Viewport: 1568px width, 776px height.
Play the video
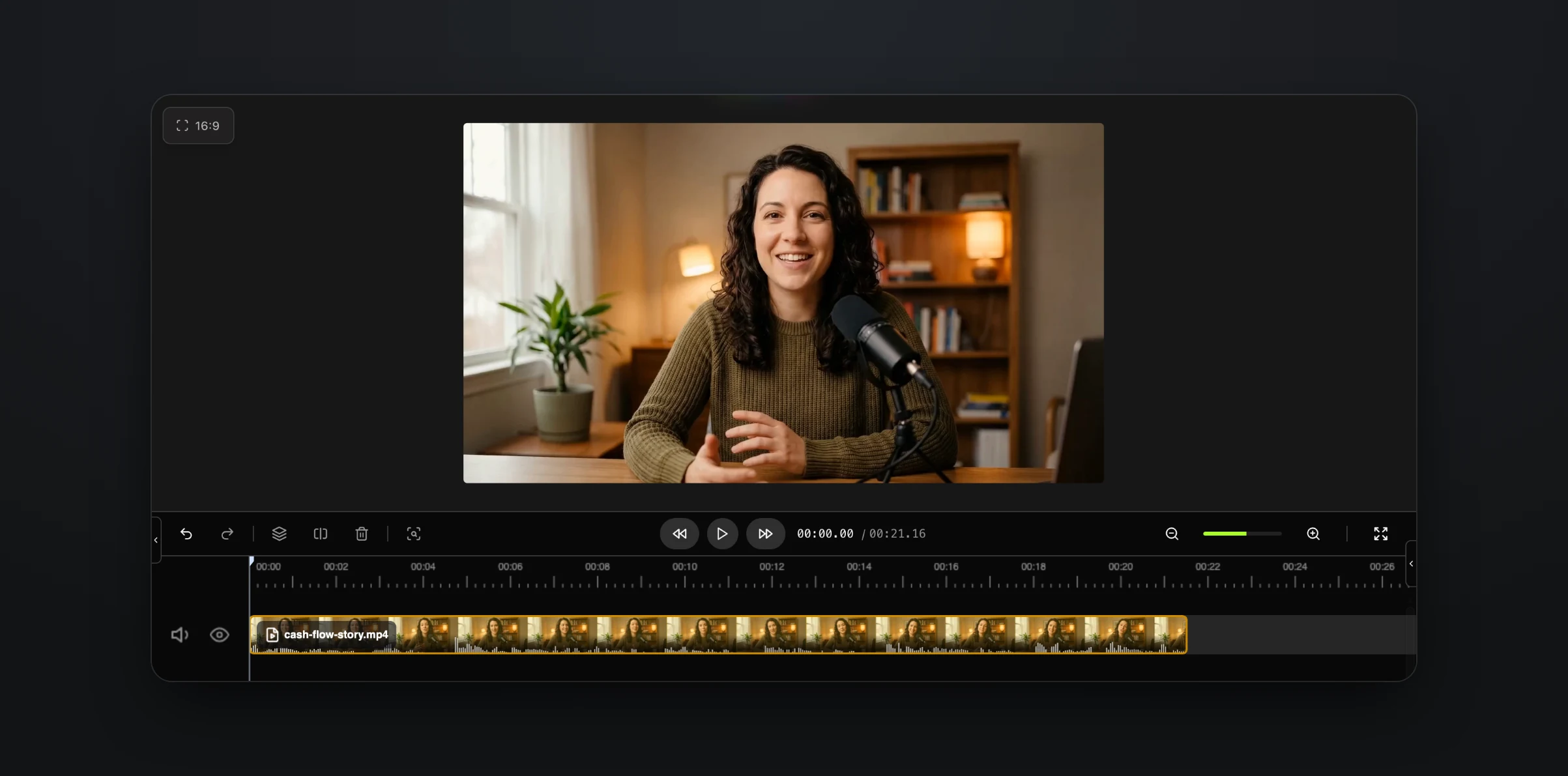[722, 534]
